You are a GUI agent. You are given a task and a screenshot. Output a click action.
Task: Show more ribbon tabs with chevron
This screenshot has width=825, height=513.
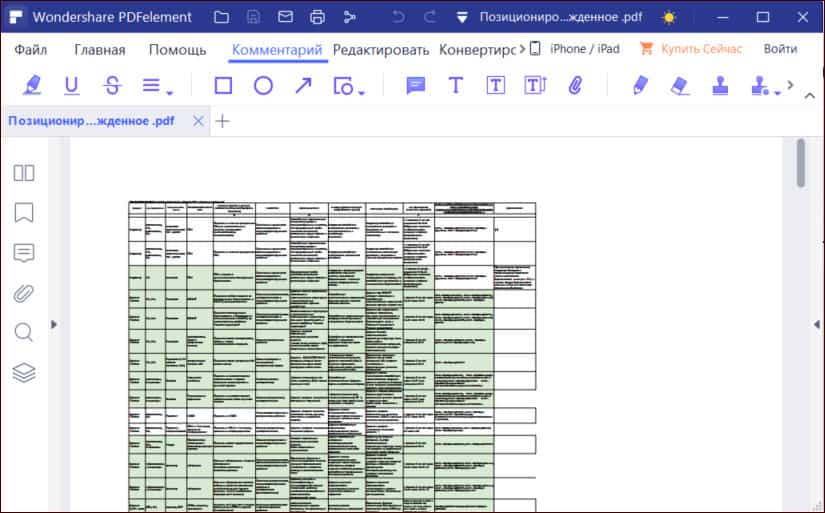pos(522,49)
